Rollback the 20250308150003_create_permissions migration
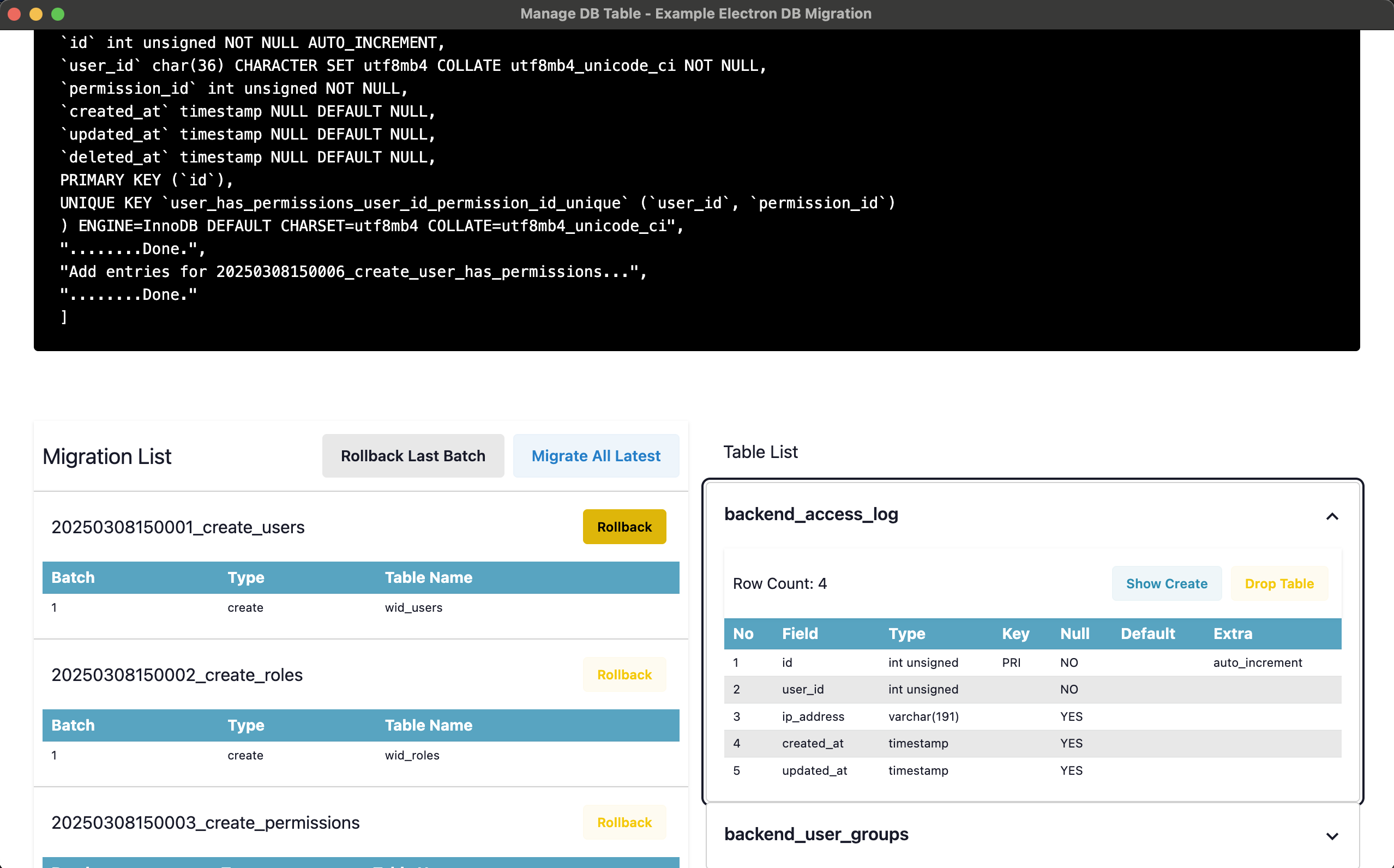Image resolution: width=1394 pixels, height=868 pixels. pos(624,822)
